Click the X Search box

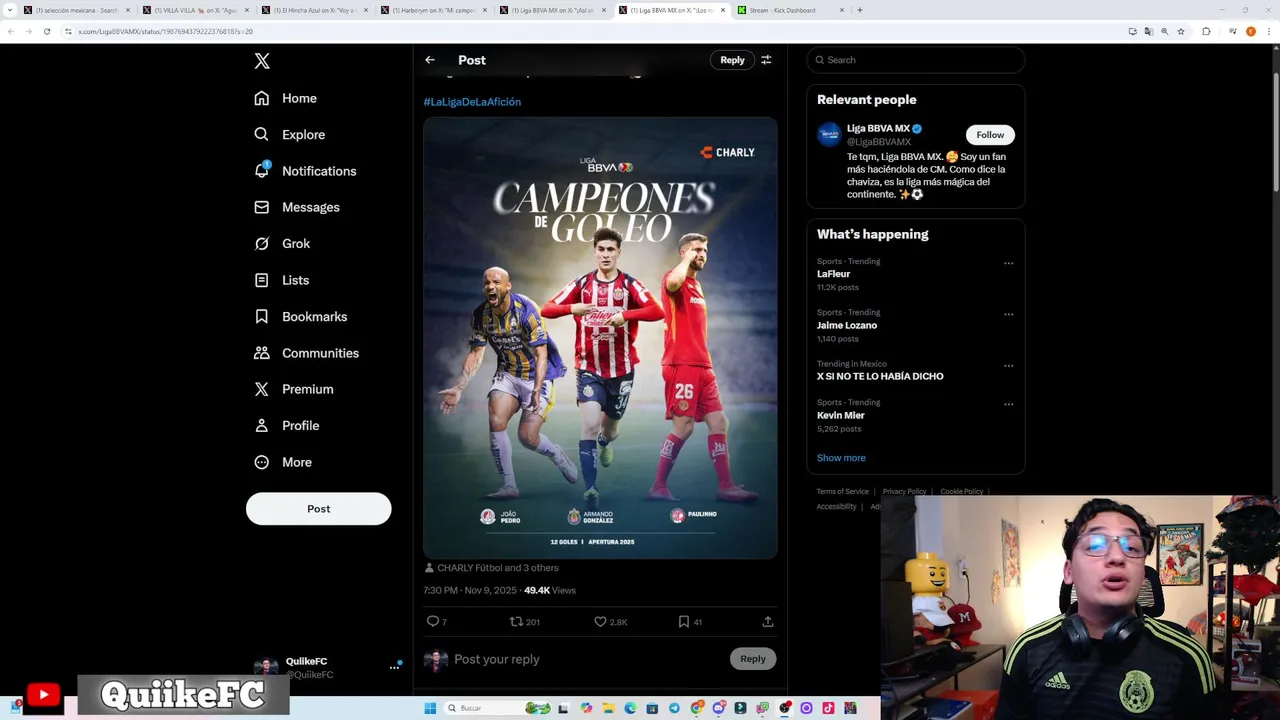coord(916,60)
